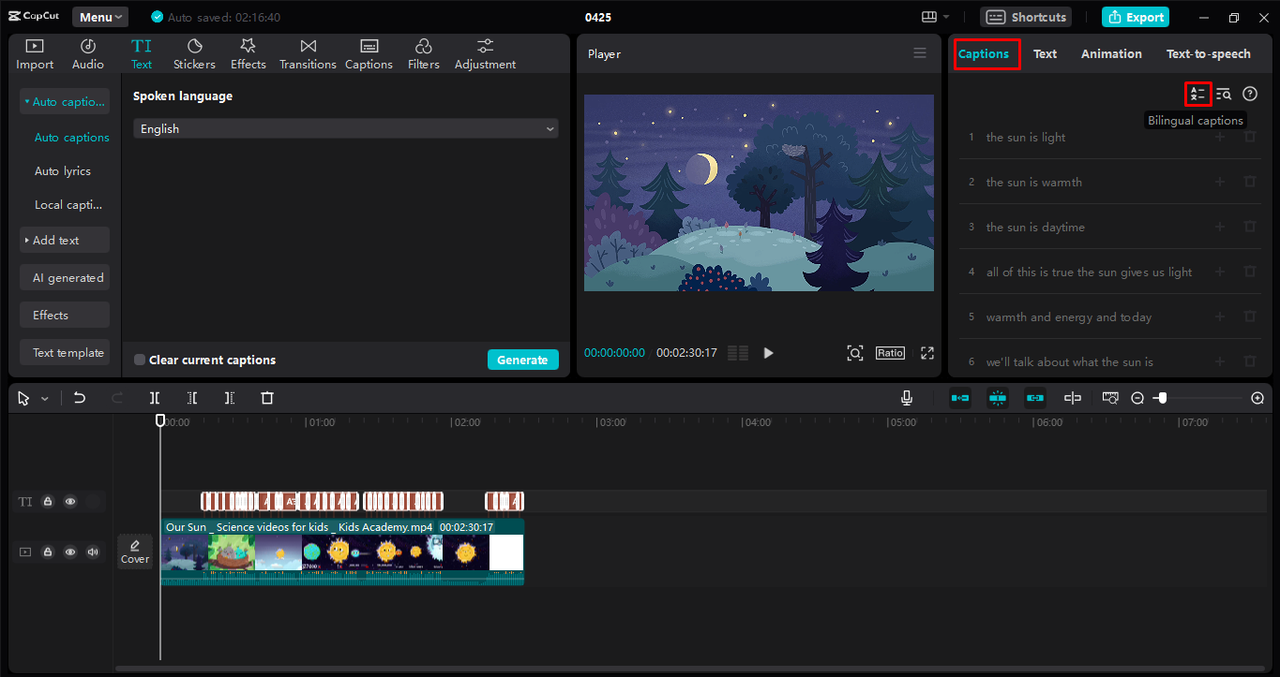This screenshot has height=677, width=1280.
Task: Tick the Clear current captions checkbox
Action: tap(140, 360)
